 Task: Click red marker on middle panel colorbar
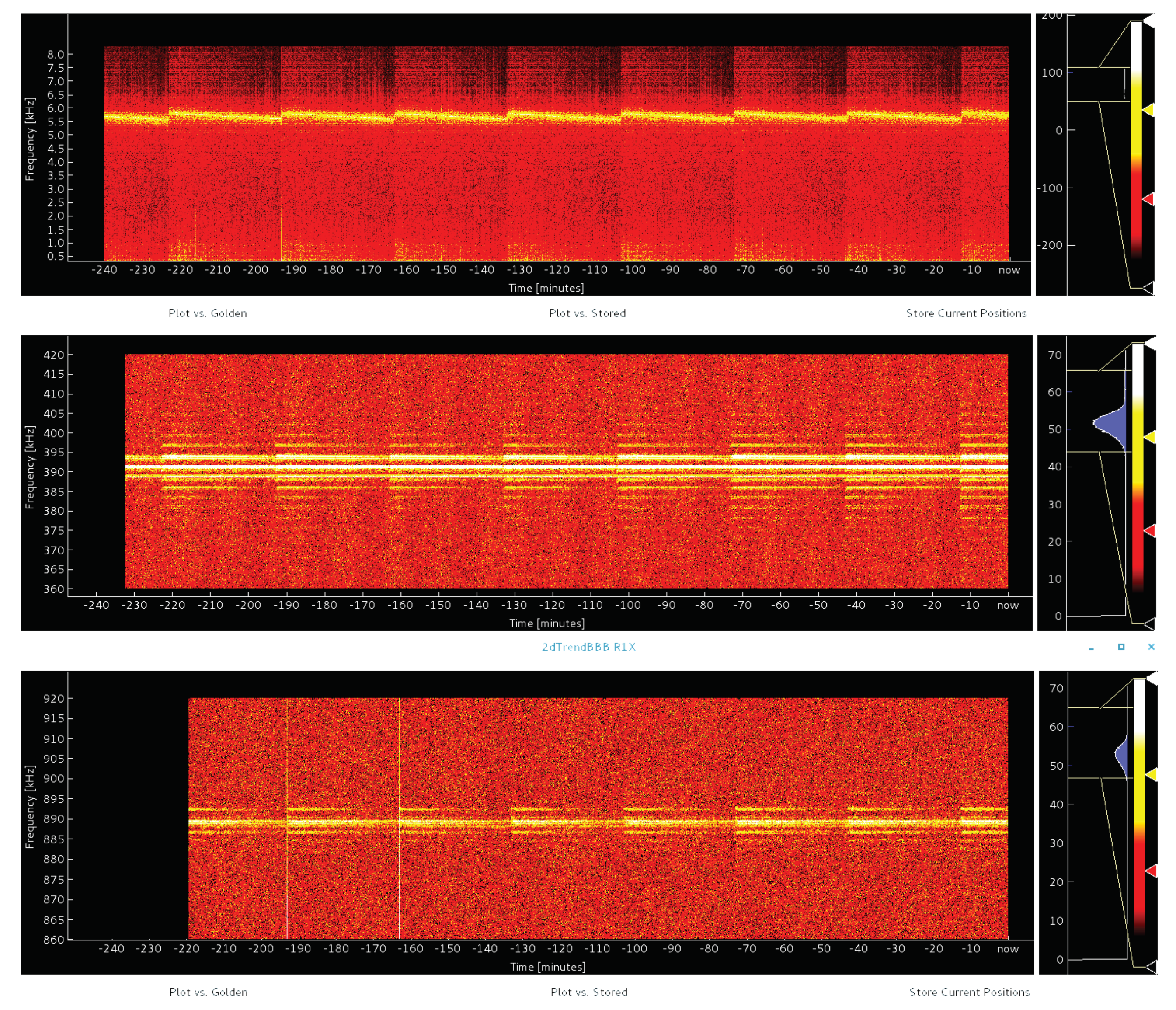[x=1150, y=530]
